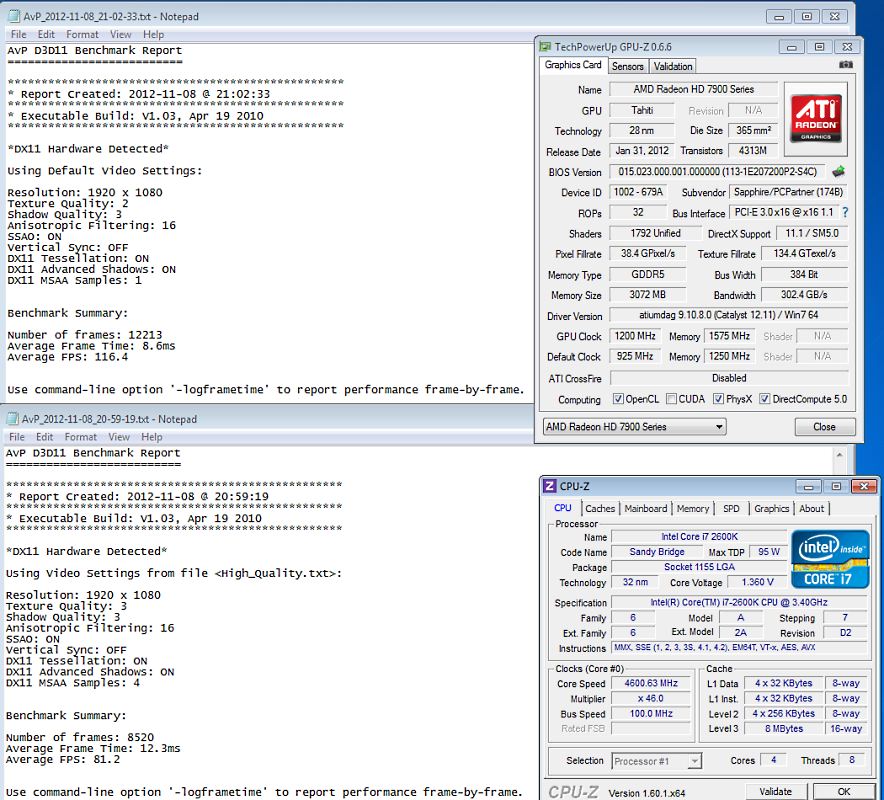This screenshot has height=800, width=884.
Task: Click 'Using Video Settings from file' line
Action: [x=174, y=573]
